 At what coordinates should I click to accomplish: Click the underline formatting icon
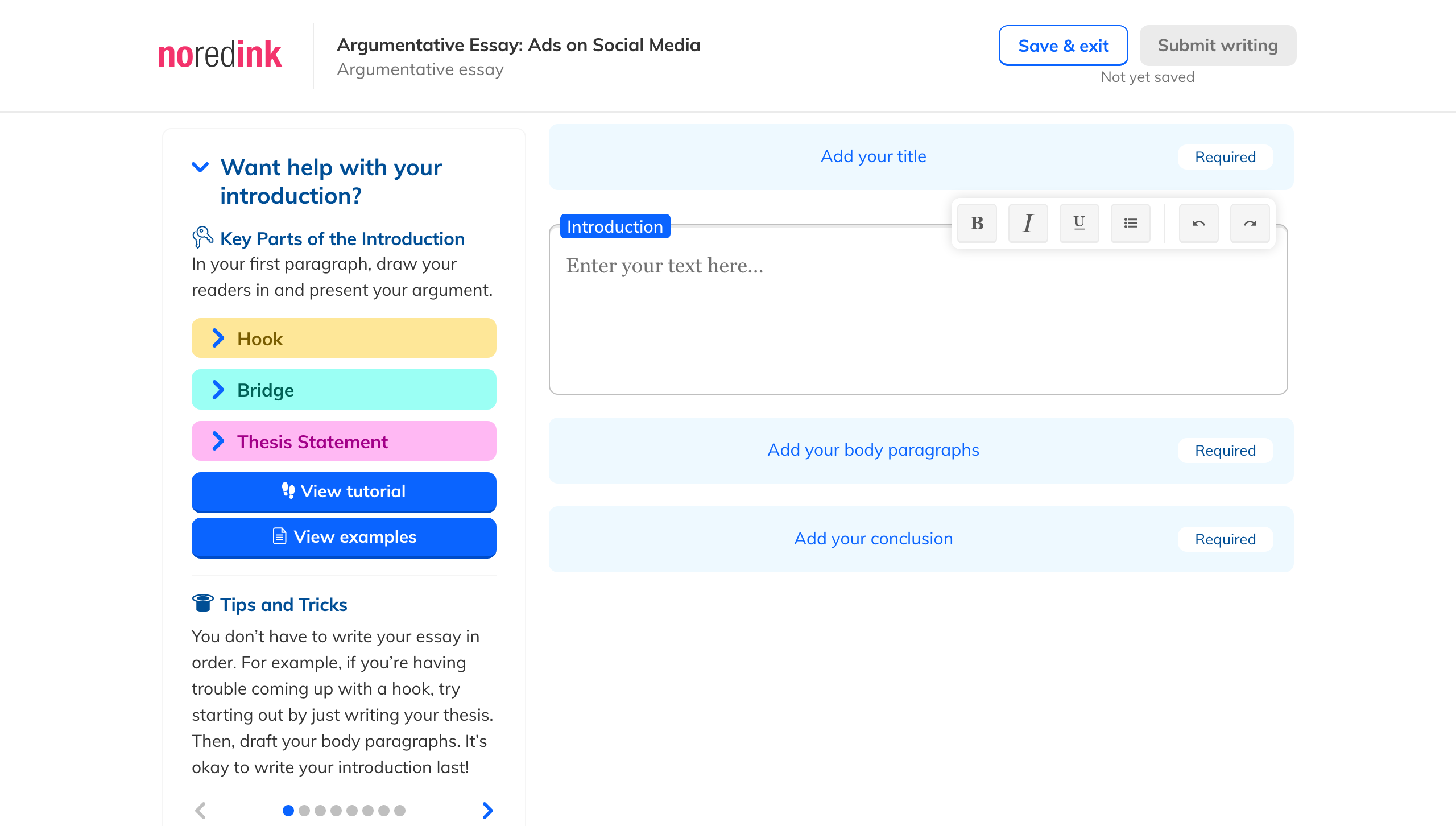[x=1079, y=223]
